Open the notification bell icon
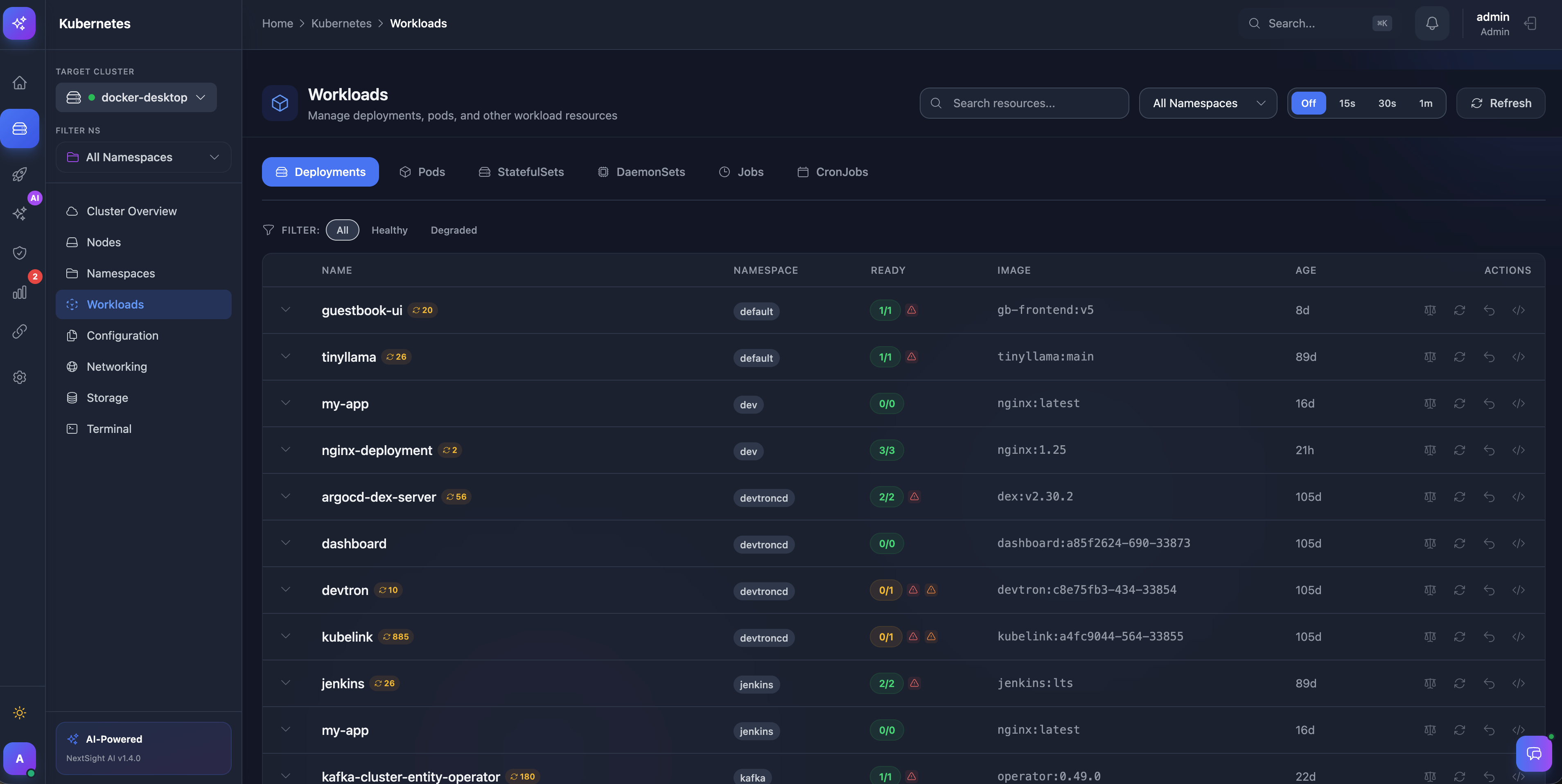This screenshot has width=1562, height=784. 1432,23
